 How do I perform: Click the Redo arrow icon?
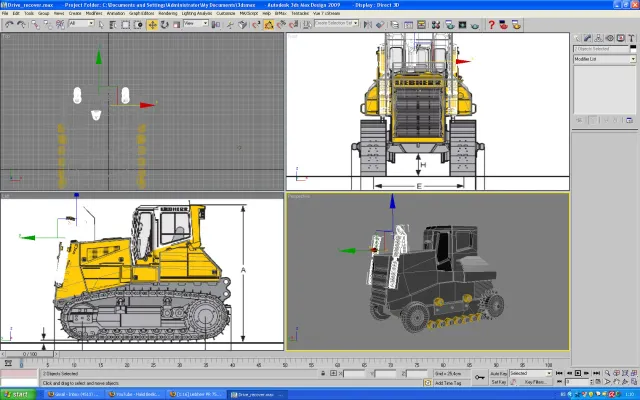tap(21, 25)
